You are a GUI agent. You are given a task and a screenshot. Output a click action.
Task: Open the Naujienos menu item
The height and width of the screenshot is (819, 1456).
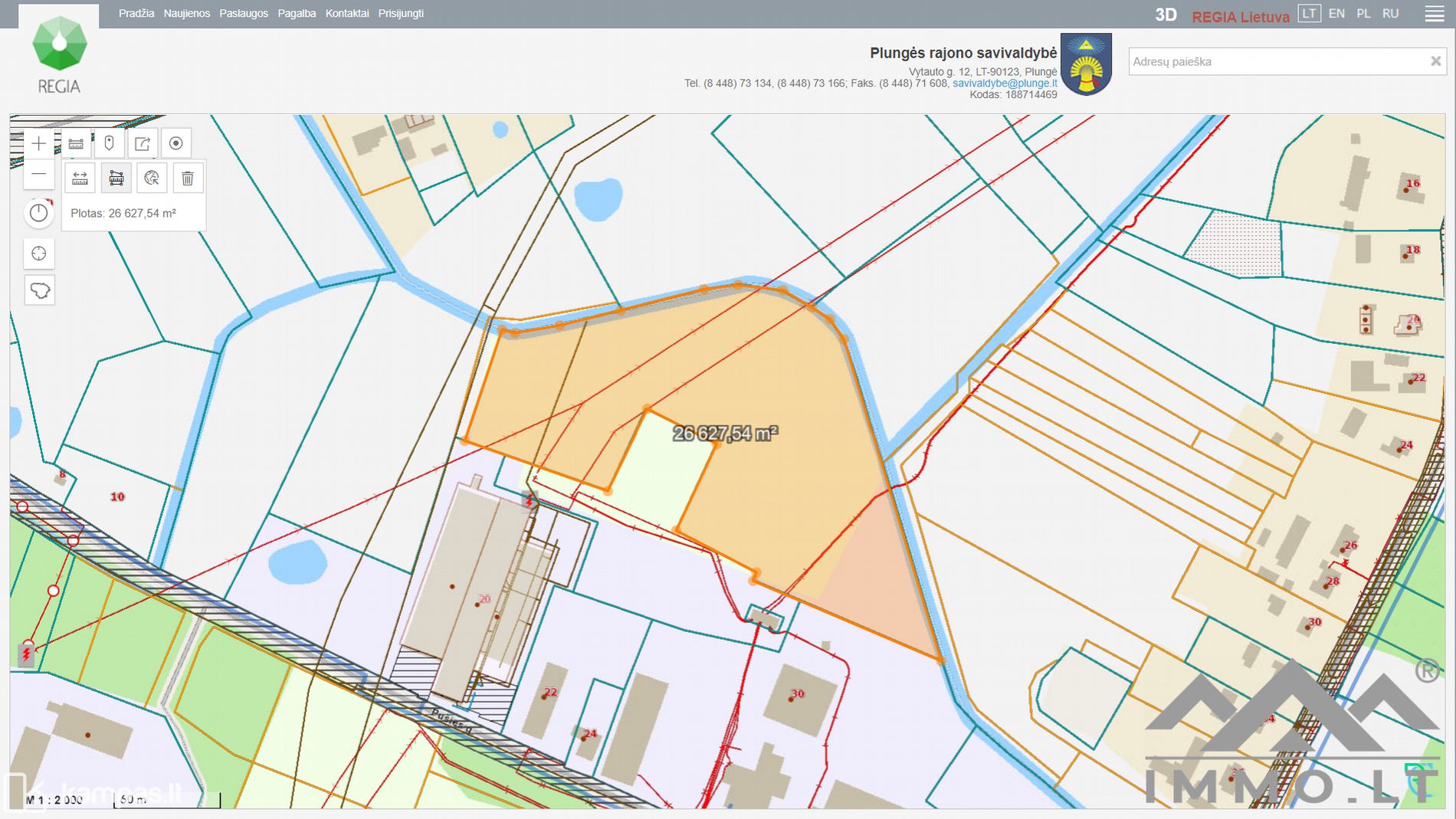[x=186, y=14]
